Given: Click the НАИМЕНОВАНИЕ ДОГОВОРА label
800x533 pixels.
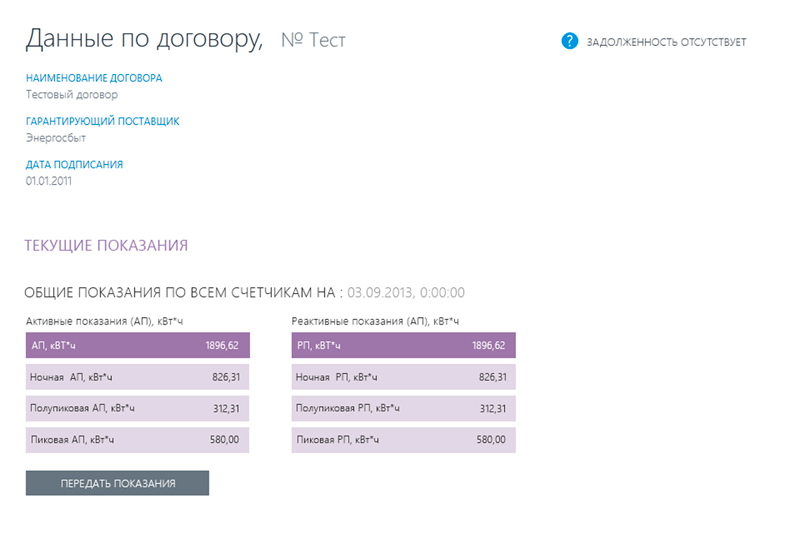Looking at the screenshot, I should 94,78.
